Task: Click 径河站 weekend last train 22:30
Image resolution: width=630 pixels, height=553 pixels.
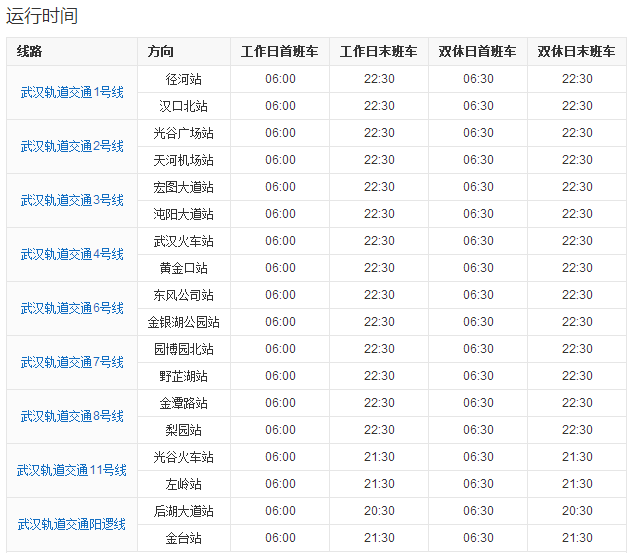Action: [x=577, y=79]
